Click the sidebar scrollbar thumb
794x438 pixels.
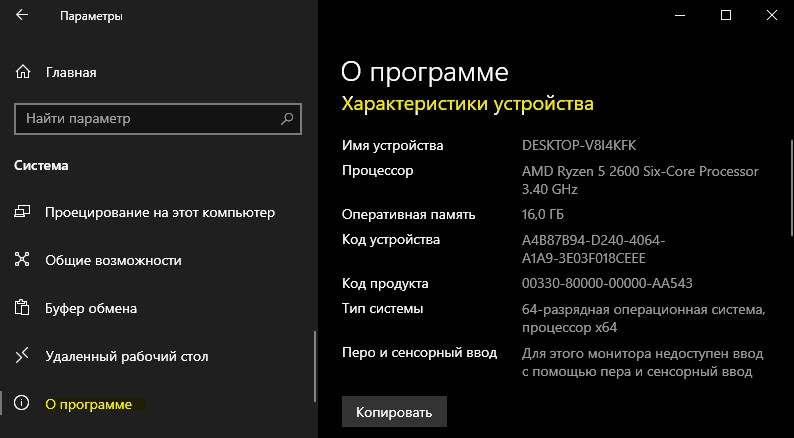[x=315, y=366]
